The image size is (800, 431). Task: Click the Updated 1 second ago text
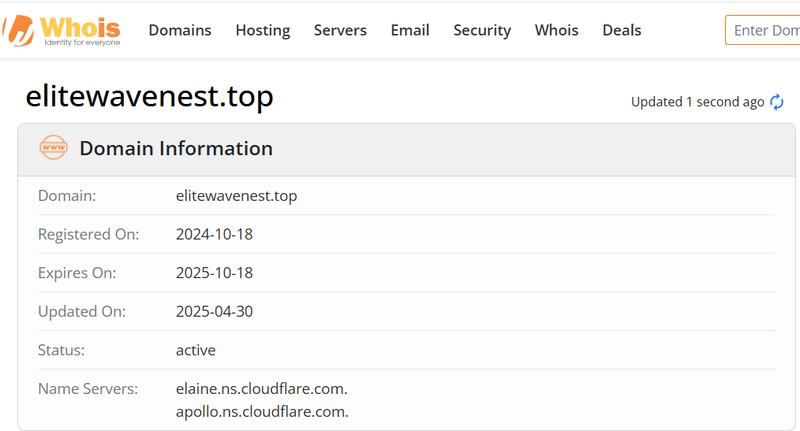pos(697,102)
